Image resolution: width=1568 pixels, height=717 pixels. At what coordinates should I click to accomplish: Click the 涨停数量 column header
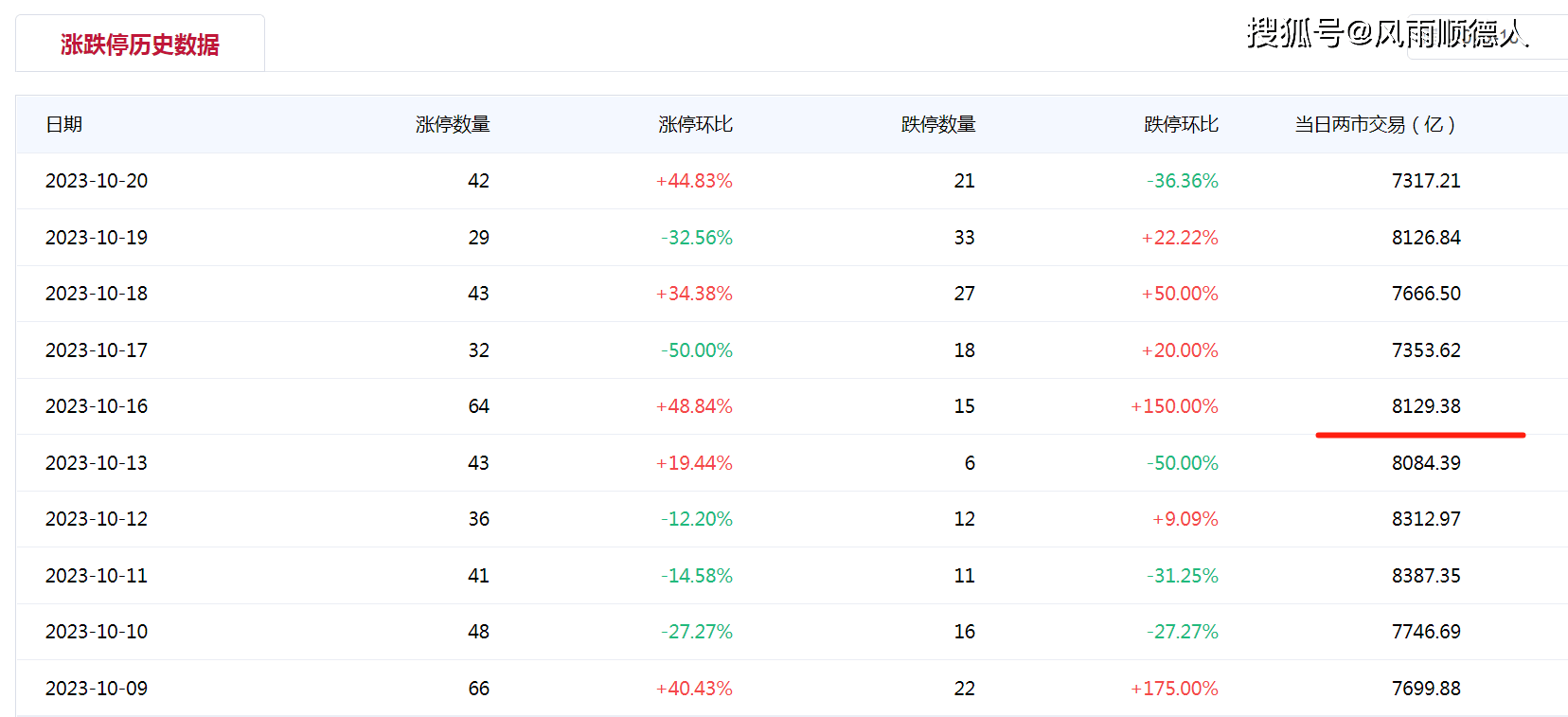click(x=453, y=124)
